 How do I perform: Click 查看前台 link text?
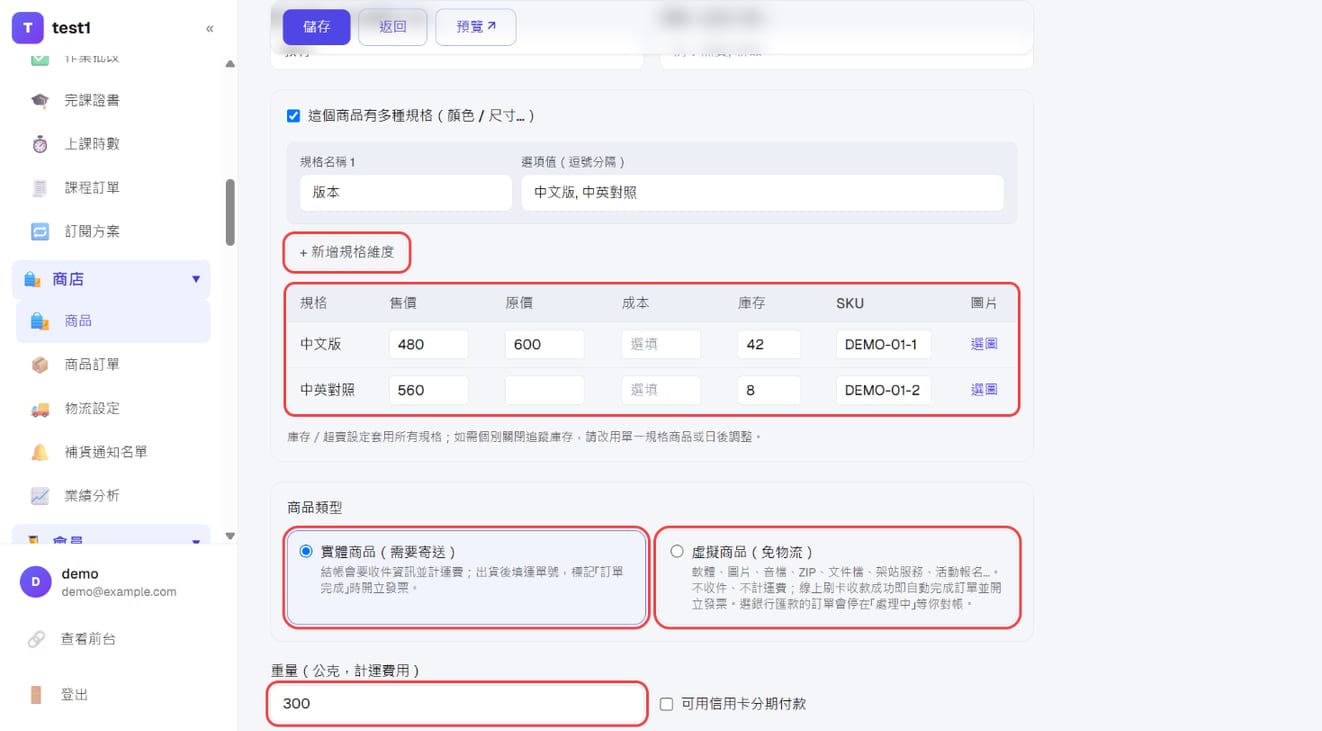click(x=88, y=639)
